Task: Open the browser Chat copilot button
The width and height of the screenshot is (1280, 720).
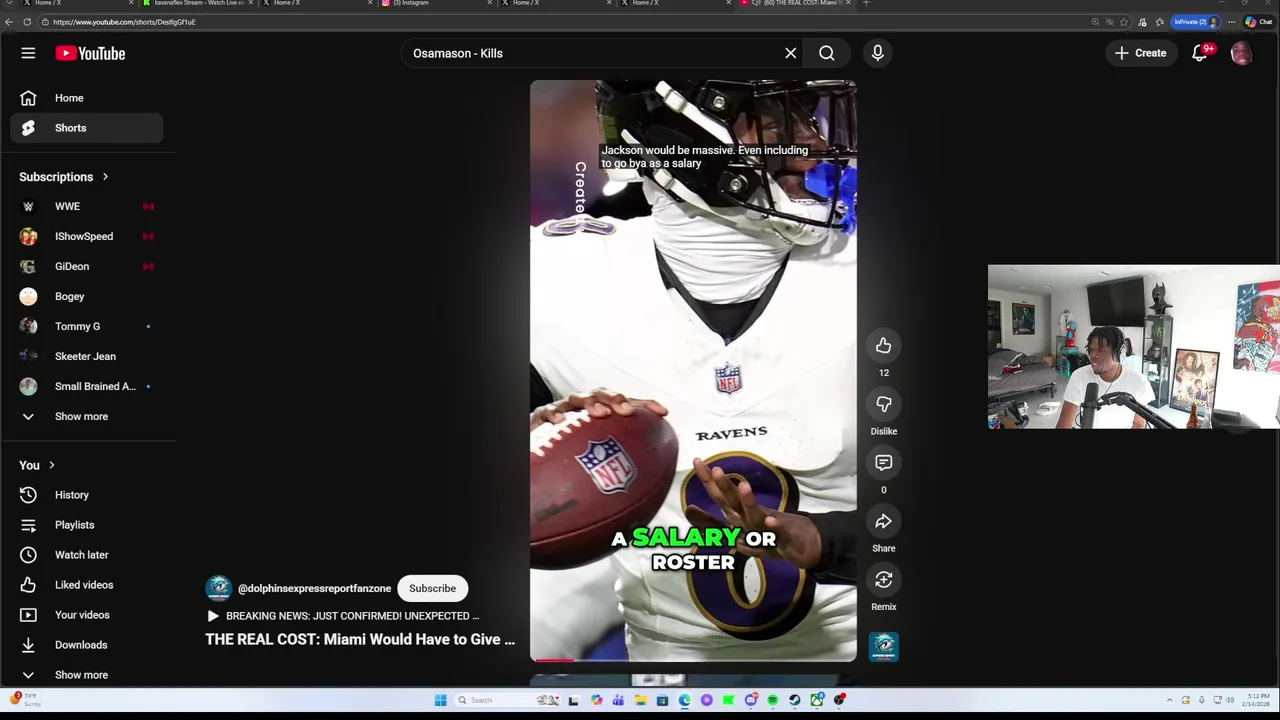Action: [1258, 22]
